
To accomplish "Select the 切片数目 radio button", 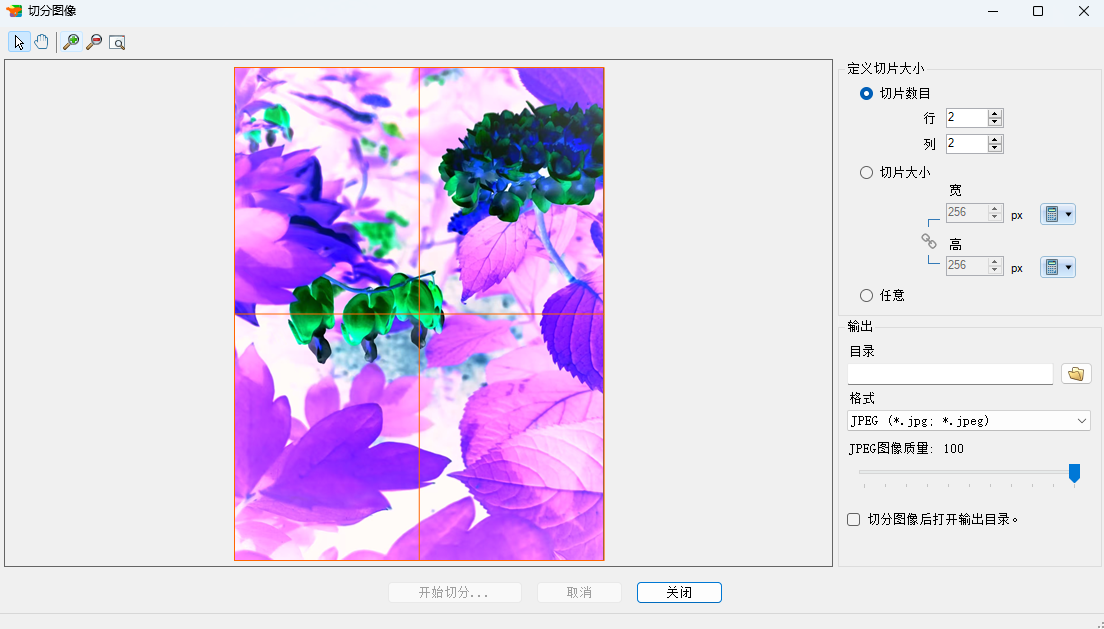I will [866, 94].
